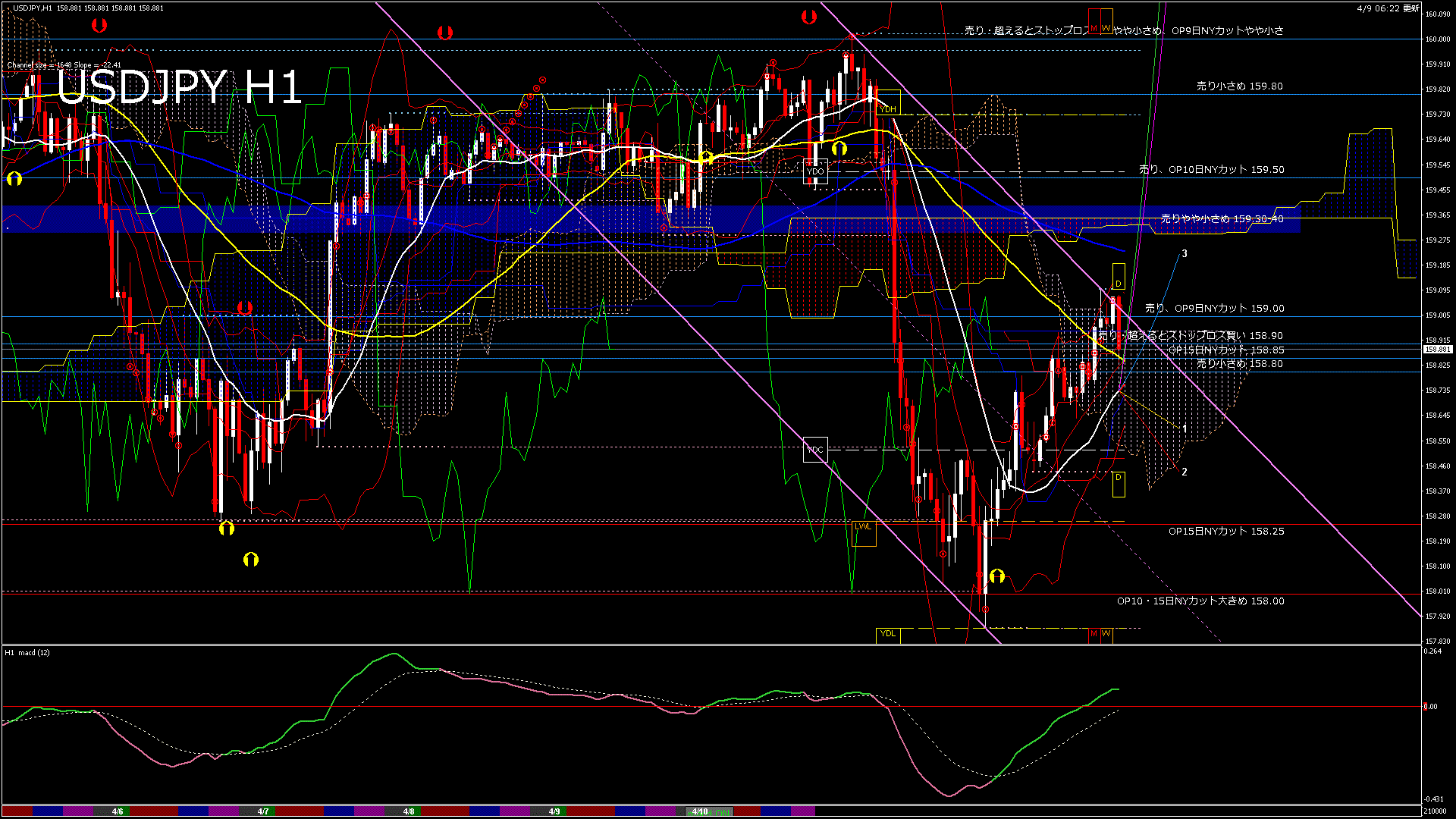
Task: Select the 4/8 date label on the timeline
Action: pyautogui.click(x=408, y=811)
